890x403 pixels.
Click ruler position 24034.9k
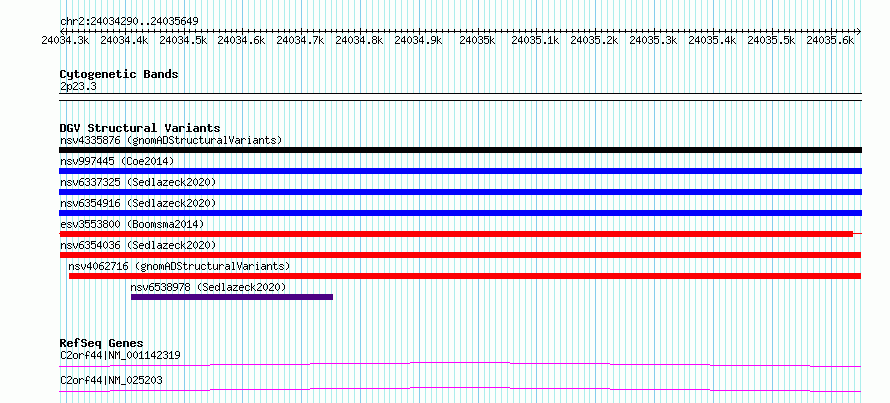[418, 40]
